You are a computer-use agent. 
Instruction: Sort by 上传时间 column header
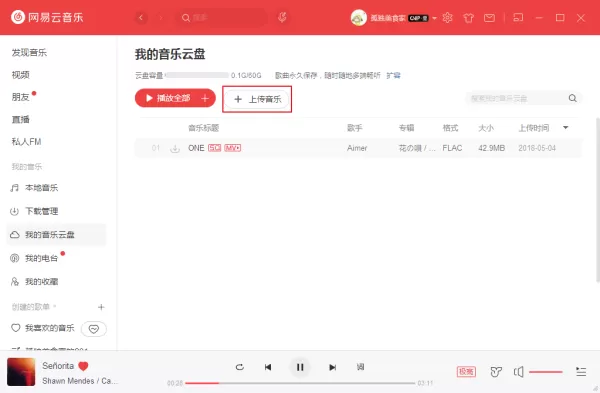(x=534, y=128)
